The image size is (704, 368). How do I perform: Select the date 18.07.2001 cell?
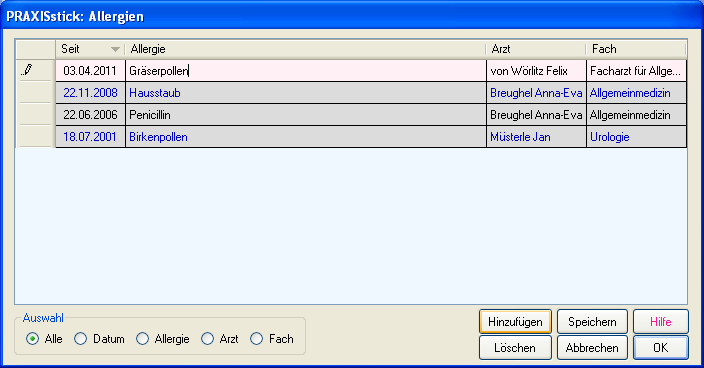90,137
